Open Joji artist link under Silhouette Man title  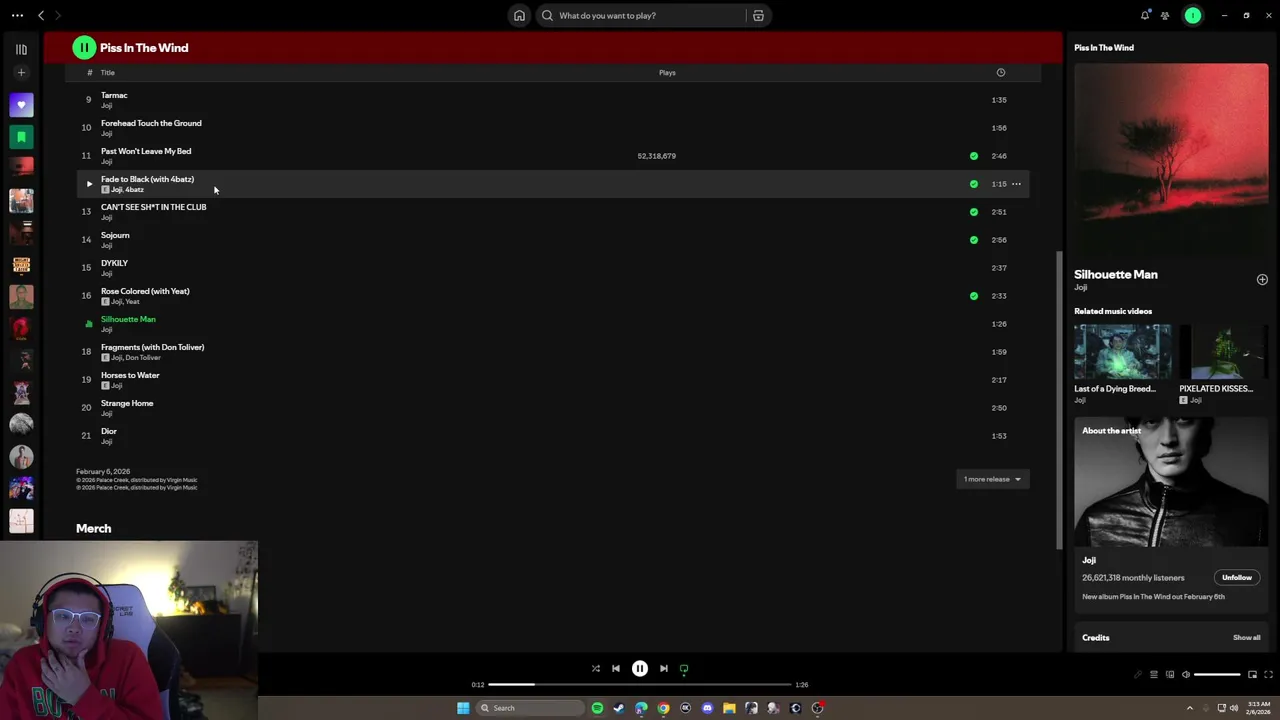click(1080, 288)
